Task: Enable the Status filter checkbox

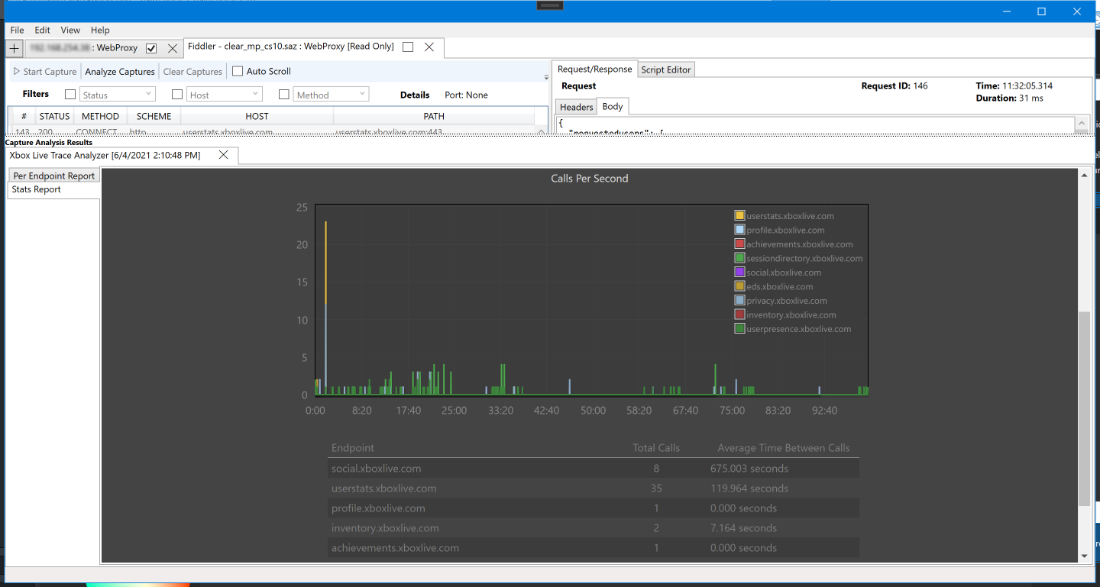Action: [70, 94]
